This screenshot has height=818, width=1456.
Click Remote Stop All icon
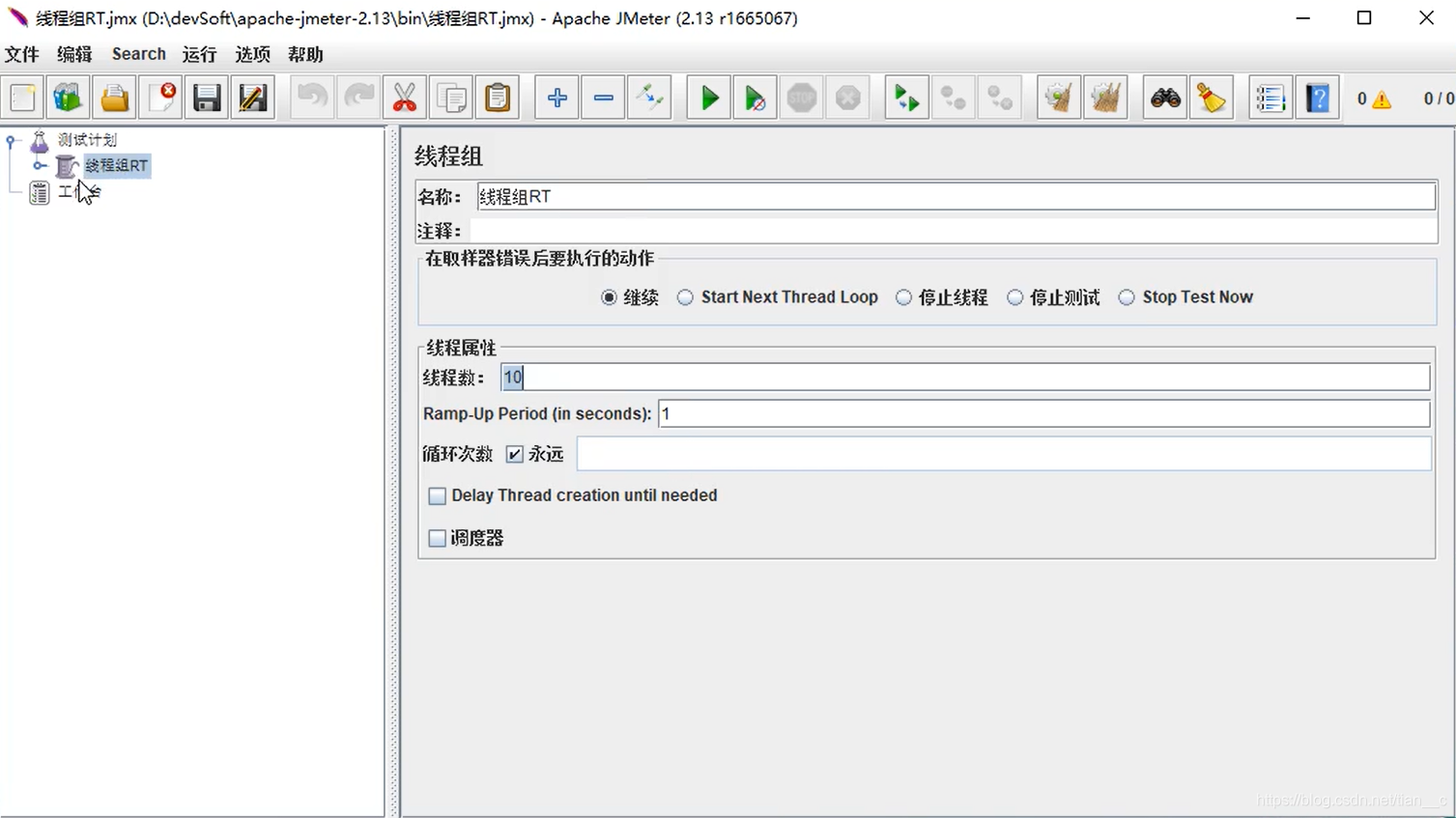click(x=953, y=98)
